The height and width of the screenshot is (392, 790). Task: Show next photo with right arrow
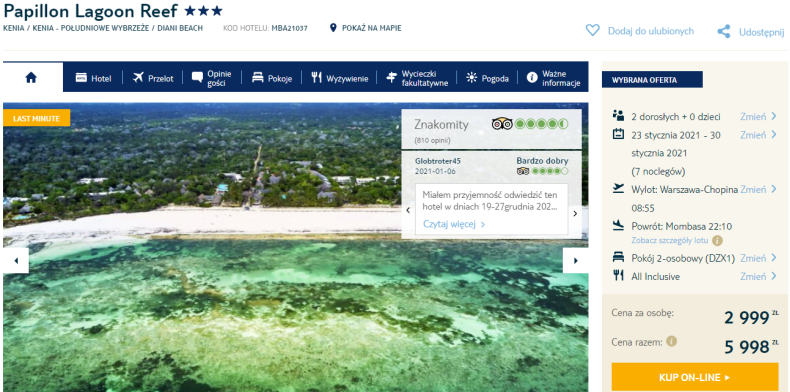pyautogui.click(x=575, y=261)
